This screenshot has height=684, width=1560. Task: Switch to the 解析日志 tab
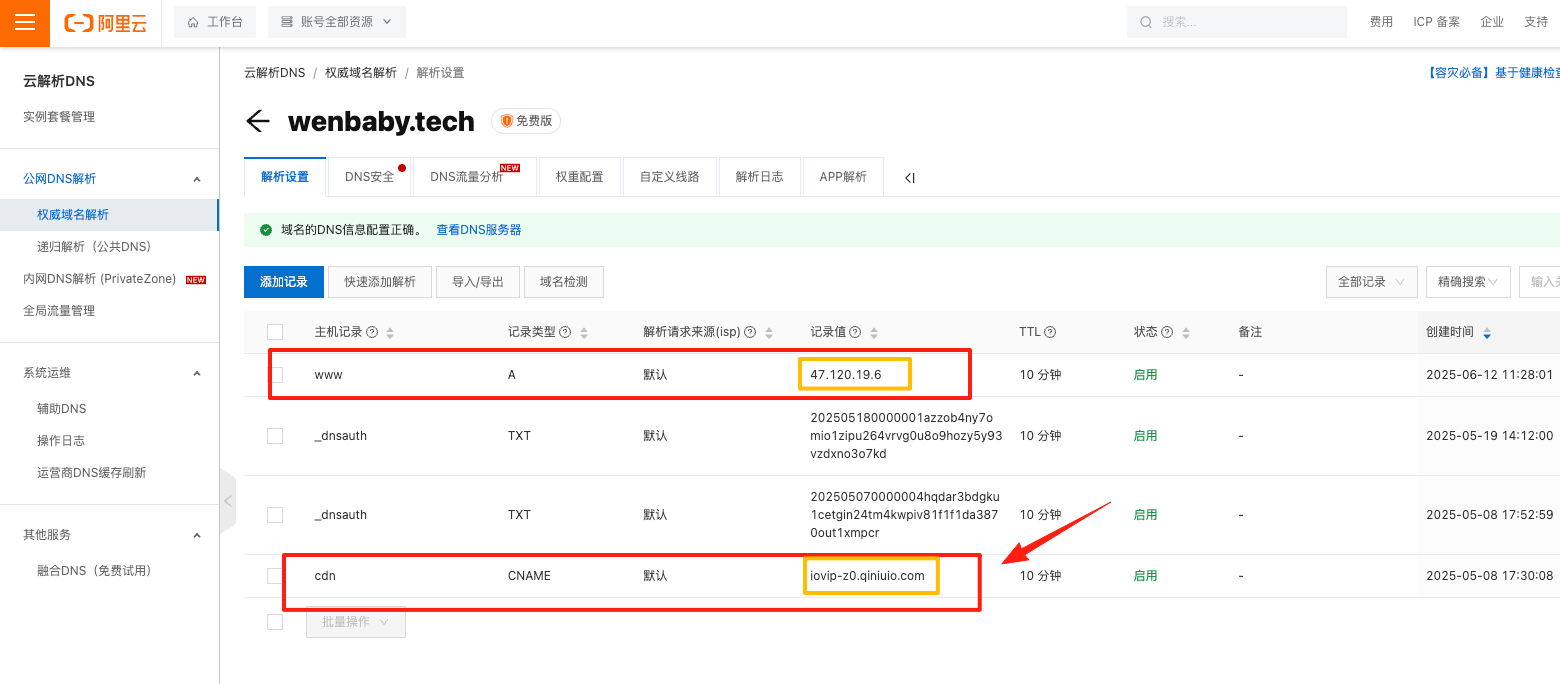click(759, 177)
